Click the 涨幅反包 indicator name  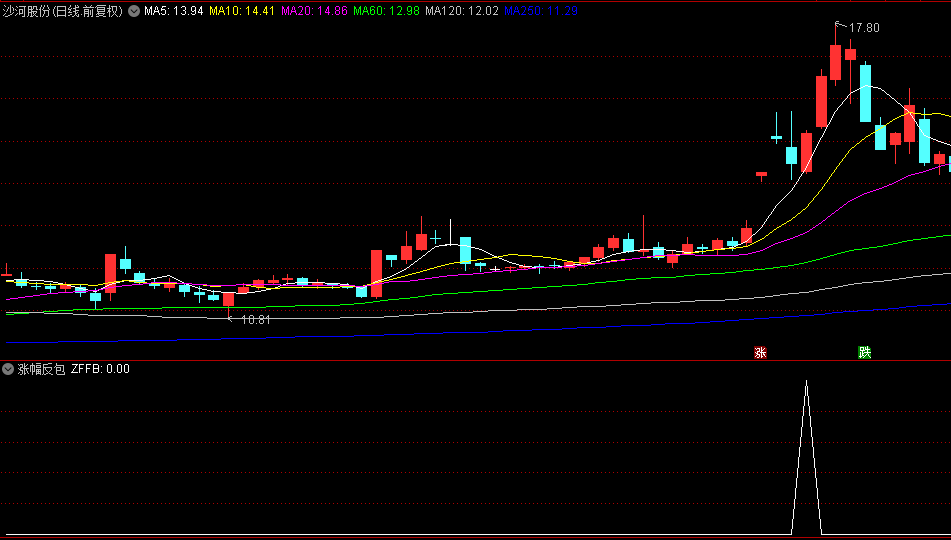pyautogui.click(x=41, y=369)
